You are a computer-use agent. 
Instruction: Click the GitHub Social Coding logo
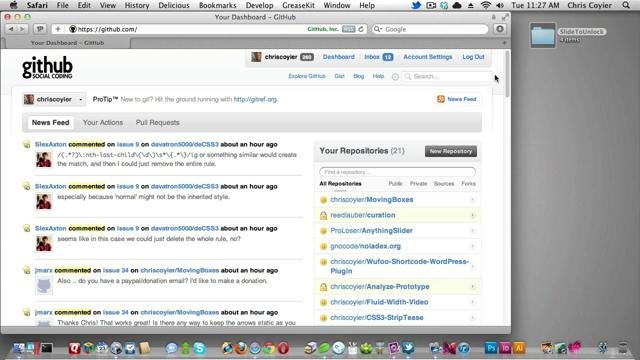(x=47, y=67)
